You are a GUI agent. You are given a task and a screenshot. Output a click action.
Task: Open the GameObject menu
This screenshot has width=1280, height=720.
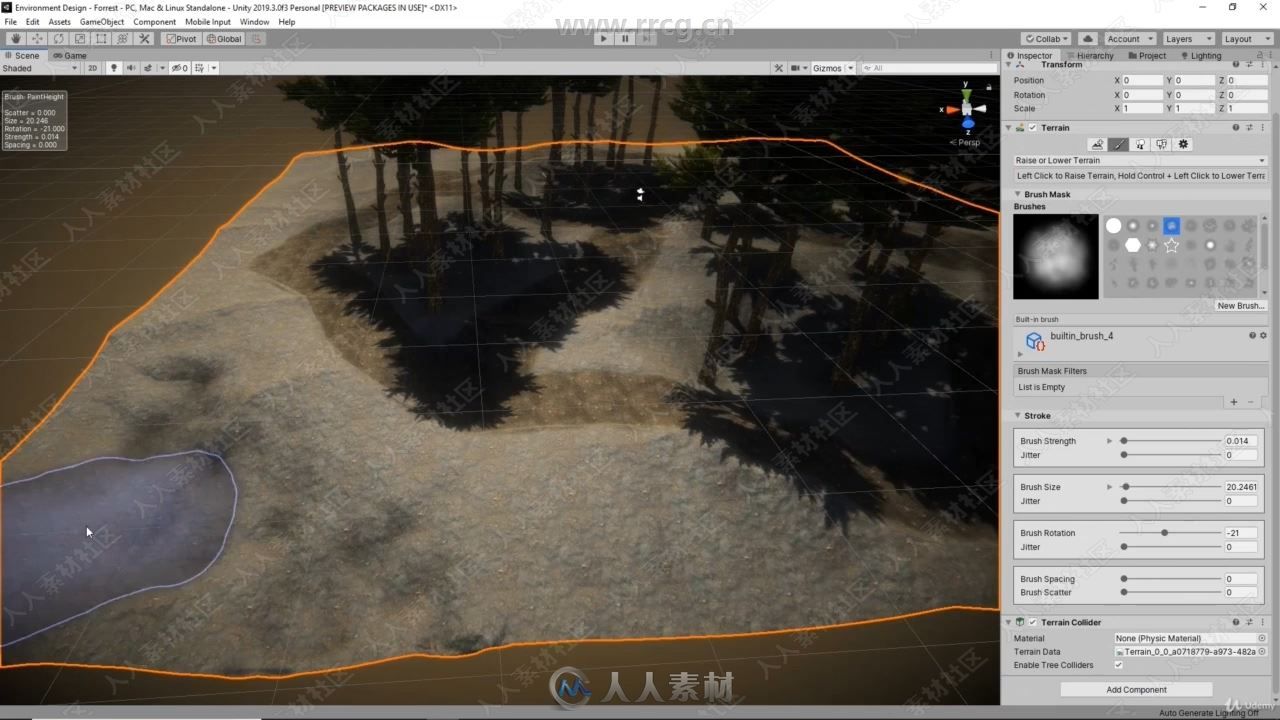pyautogui.click(x=102, y=21)
